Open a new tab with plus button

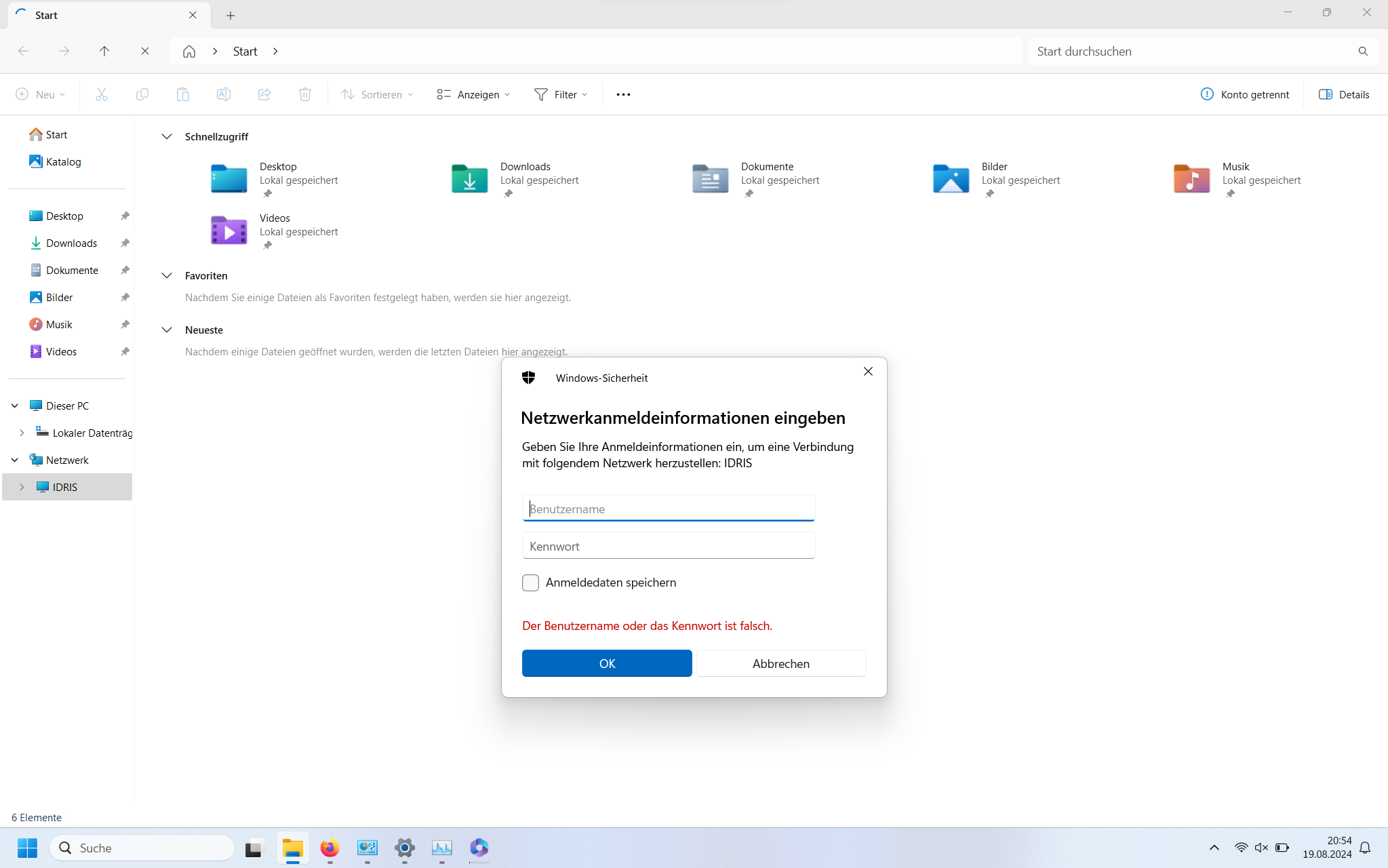coord(231,16)
